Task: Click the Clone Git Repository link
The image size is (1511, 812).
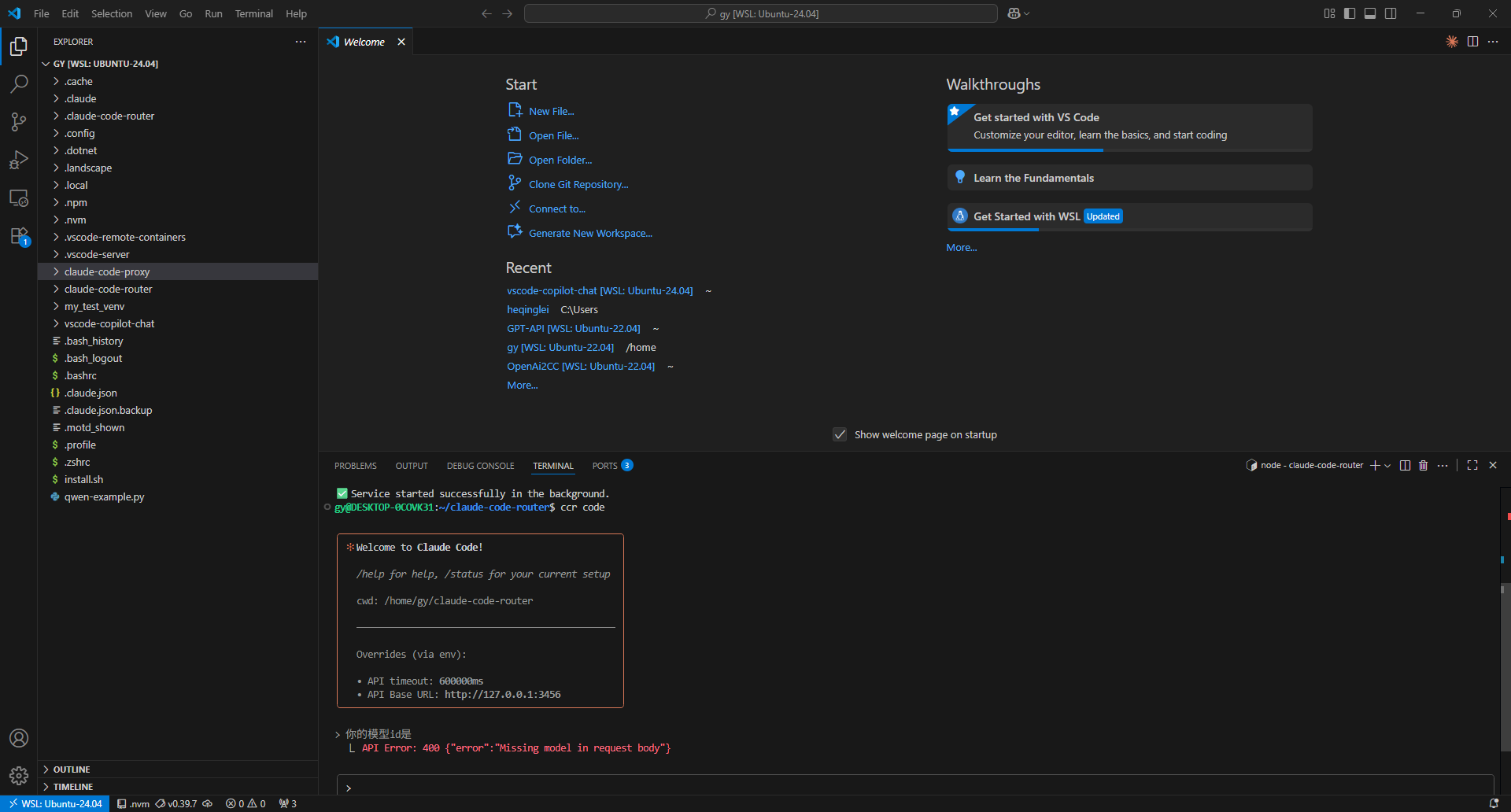Action: pyautogui.click(x=578, y=185)
